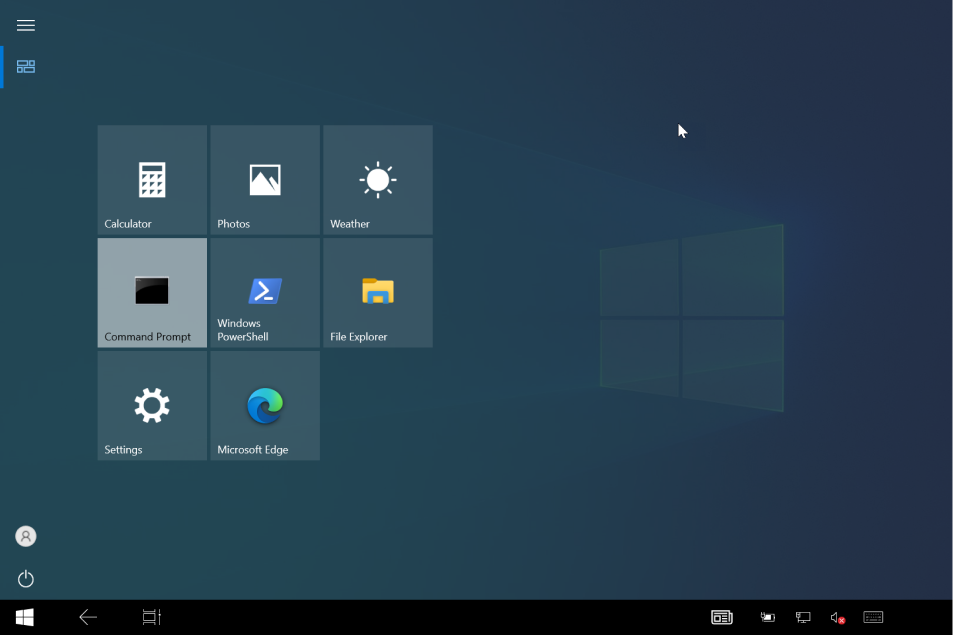Switch to the pinned tiles view
Image resolution: width=953 pixels, height=635 pixels.
click(x=25, y=66)
